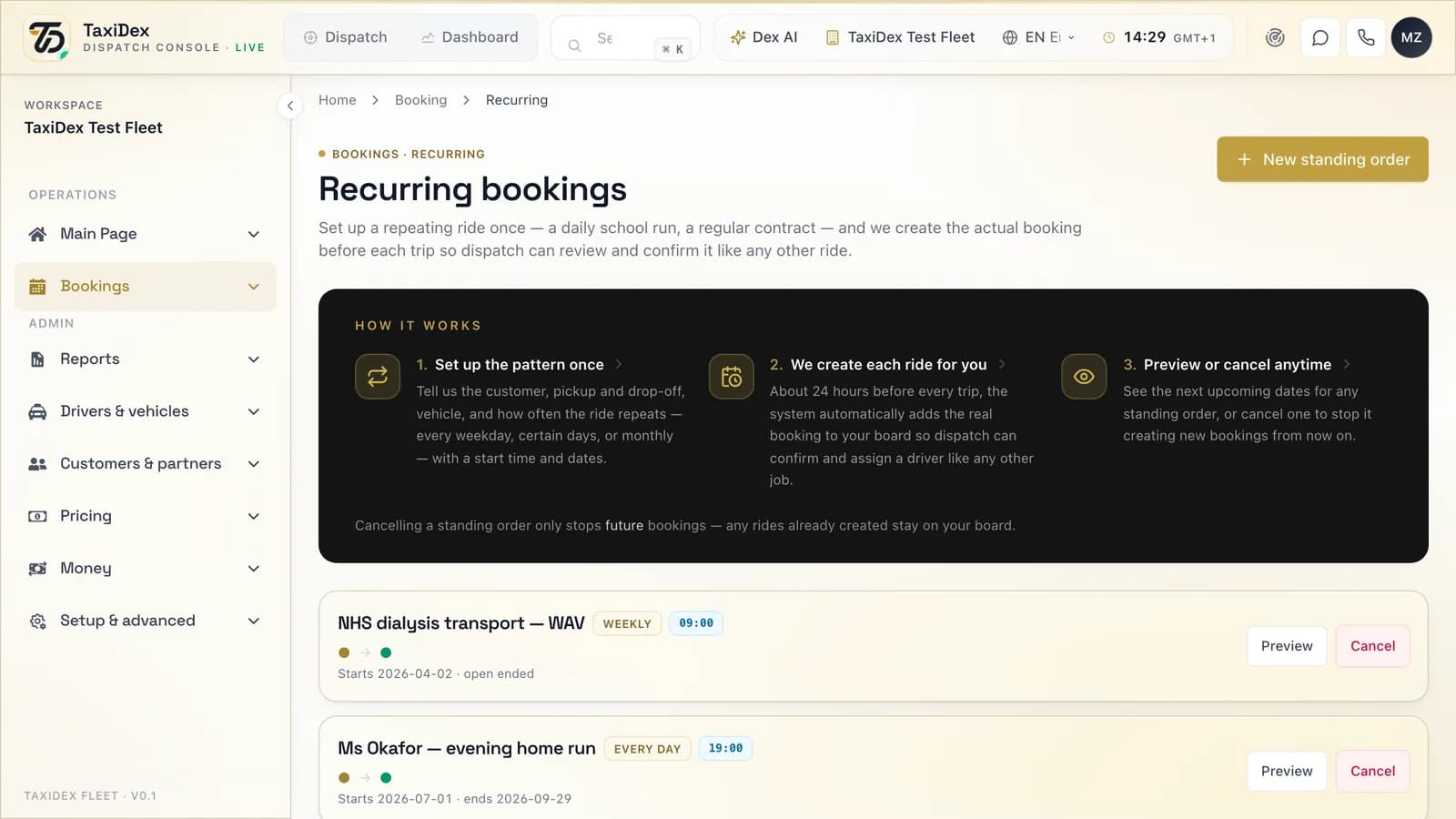Click the gold pickup dot on NHS order
The width and height of the screenshot is (1456, 819).
click(344, 652)
